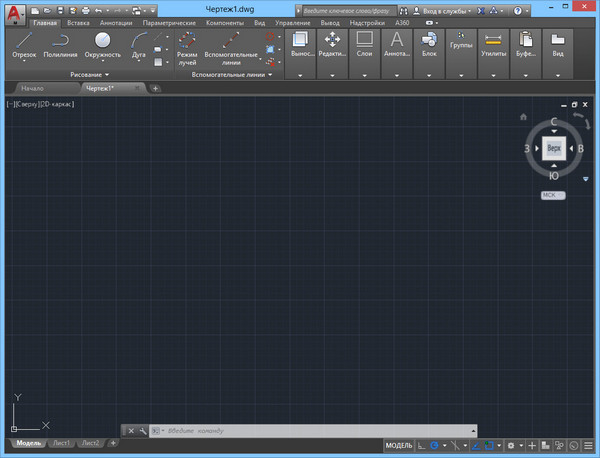This screenshot has width=600, height=458.
Task: Switch to the Вставка ribbon tab
Action: point(78,22)
